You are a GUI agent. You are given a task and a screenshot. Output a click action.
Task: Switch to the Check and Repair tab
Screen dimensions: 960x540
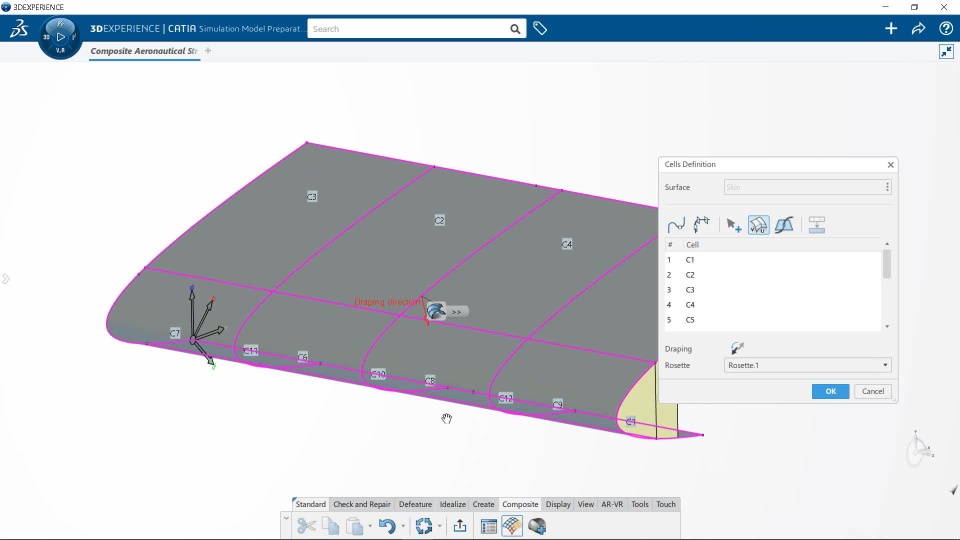point(361,504)
